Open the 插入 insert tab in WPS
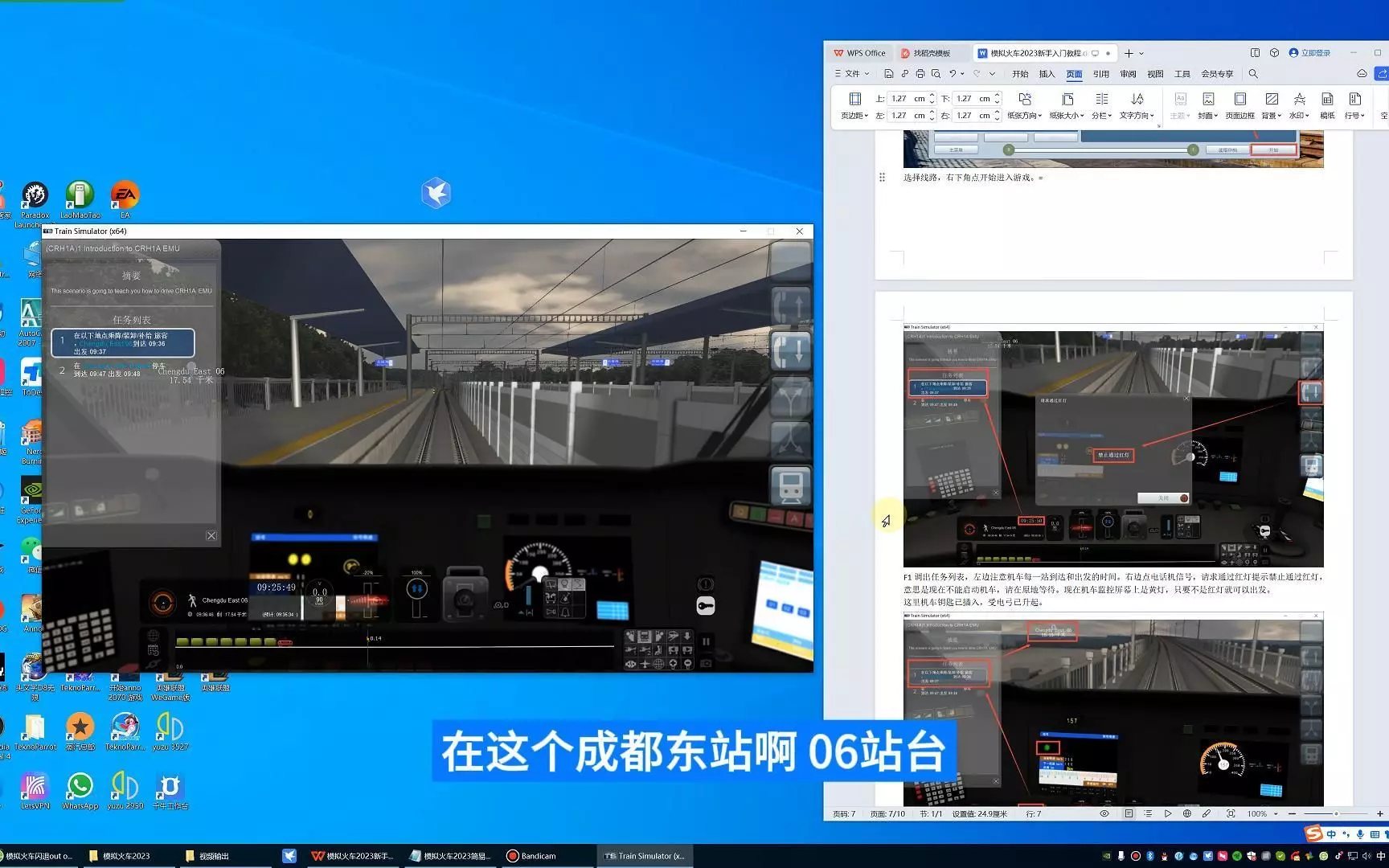The width and height of the screenshot is (1389, 868). (1047, 74)
